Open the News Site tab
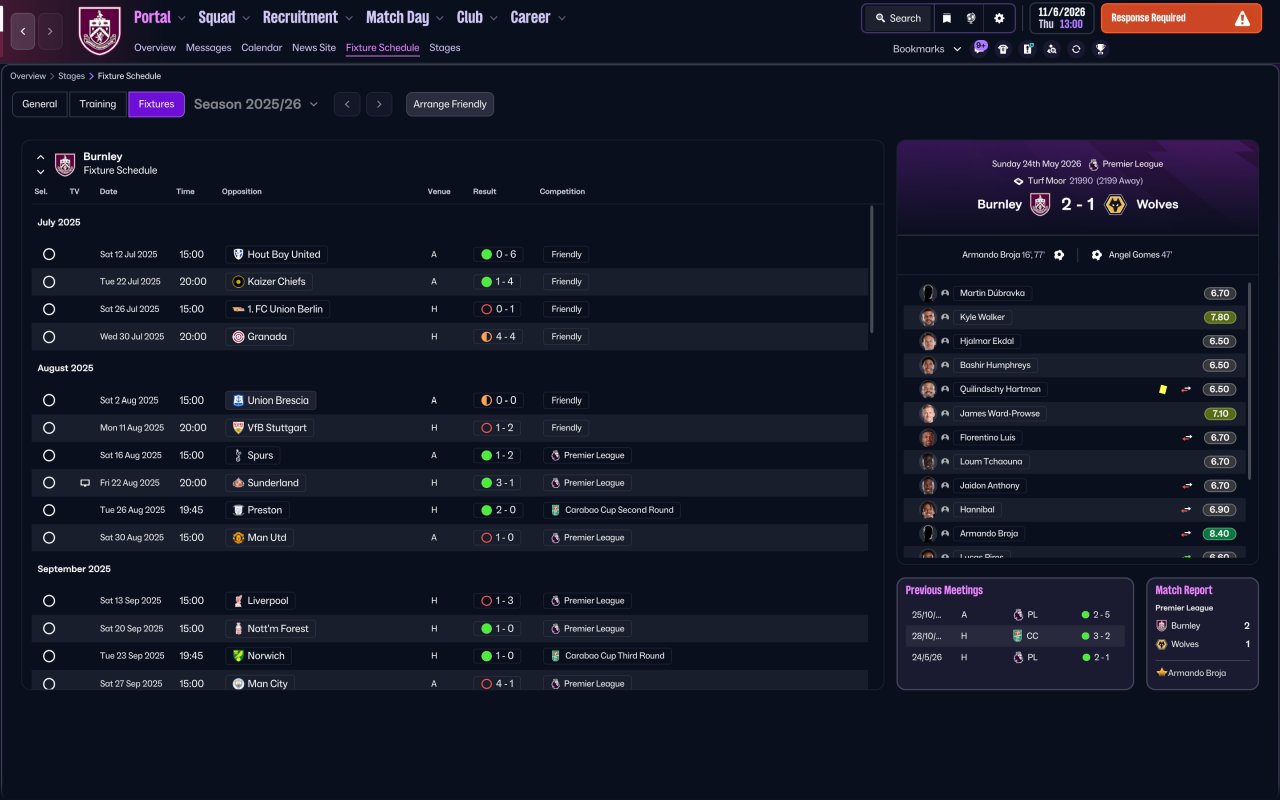Screen dimensions: 1280x800 pyautogui.click(x=314, y=48)
